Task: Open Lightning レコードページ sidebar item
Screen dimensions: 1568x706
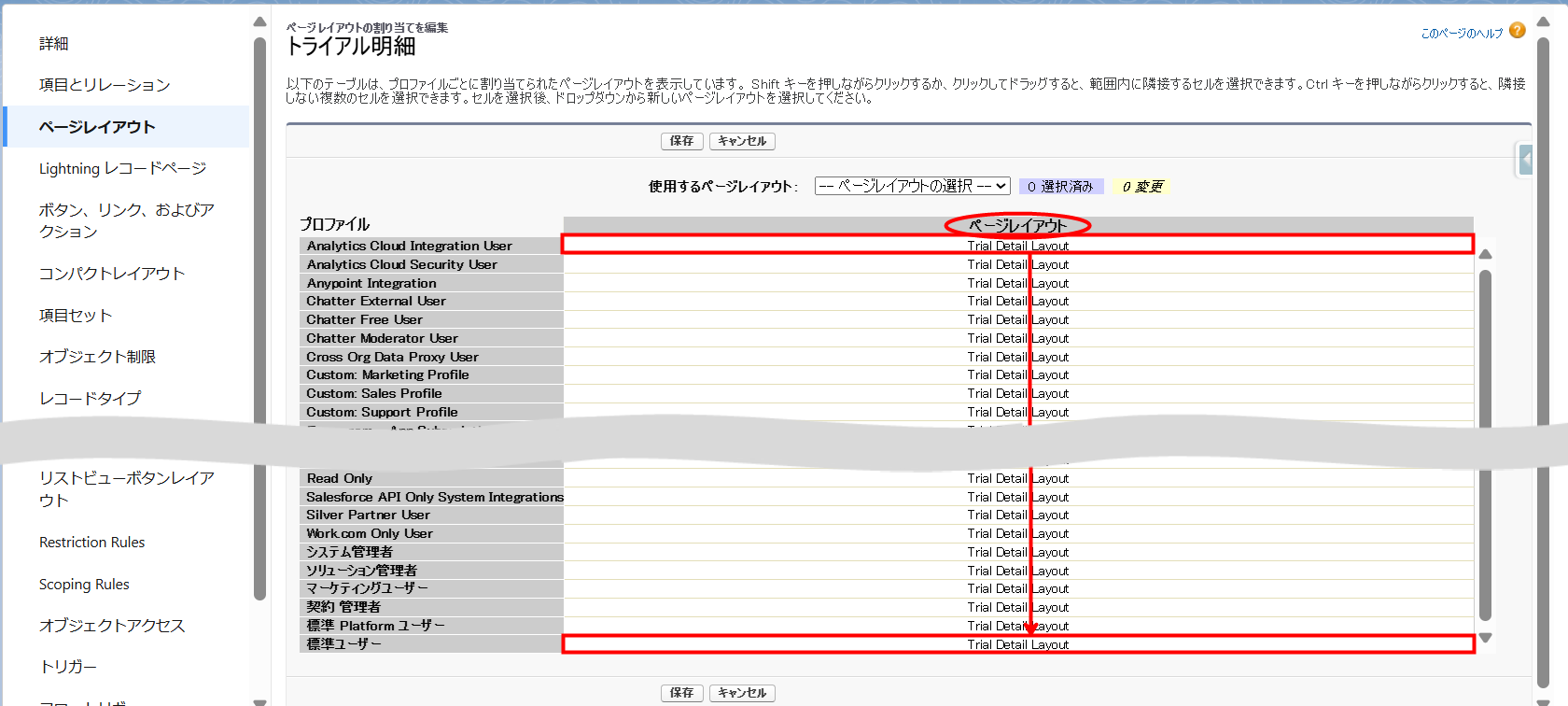Action: [x=122, y=168]
